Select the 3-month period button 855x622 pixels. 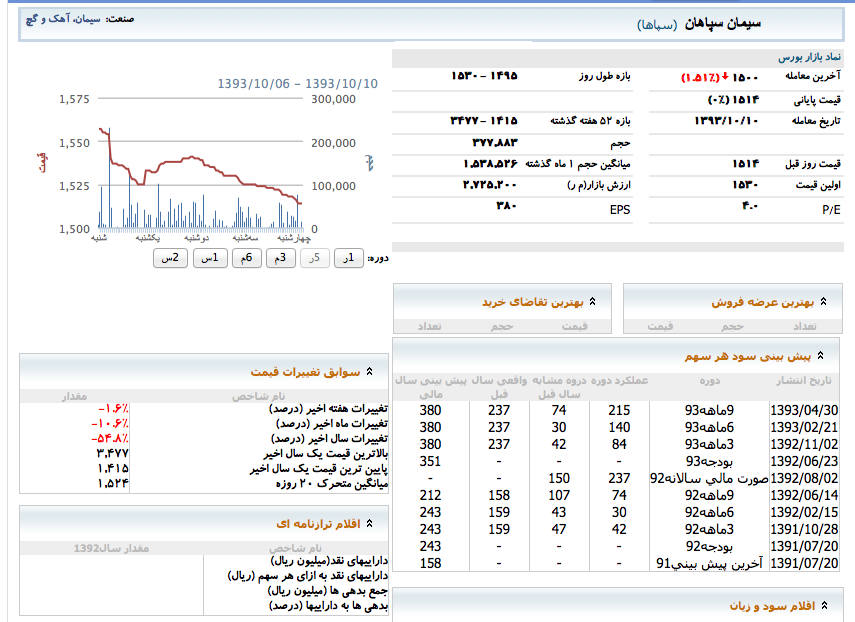(x=280, y=258)
